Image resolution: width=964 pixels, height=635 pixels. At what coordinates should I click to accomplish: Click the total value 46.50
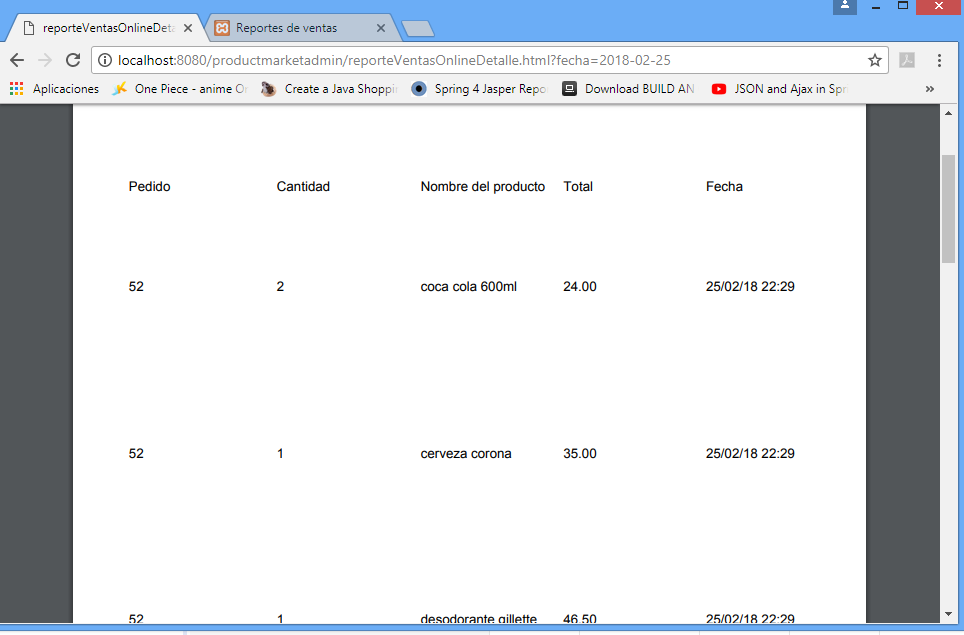coord(580,618)
